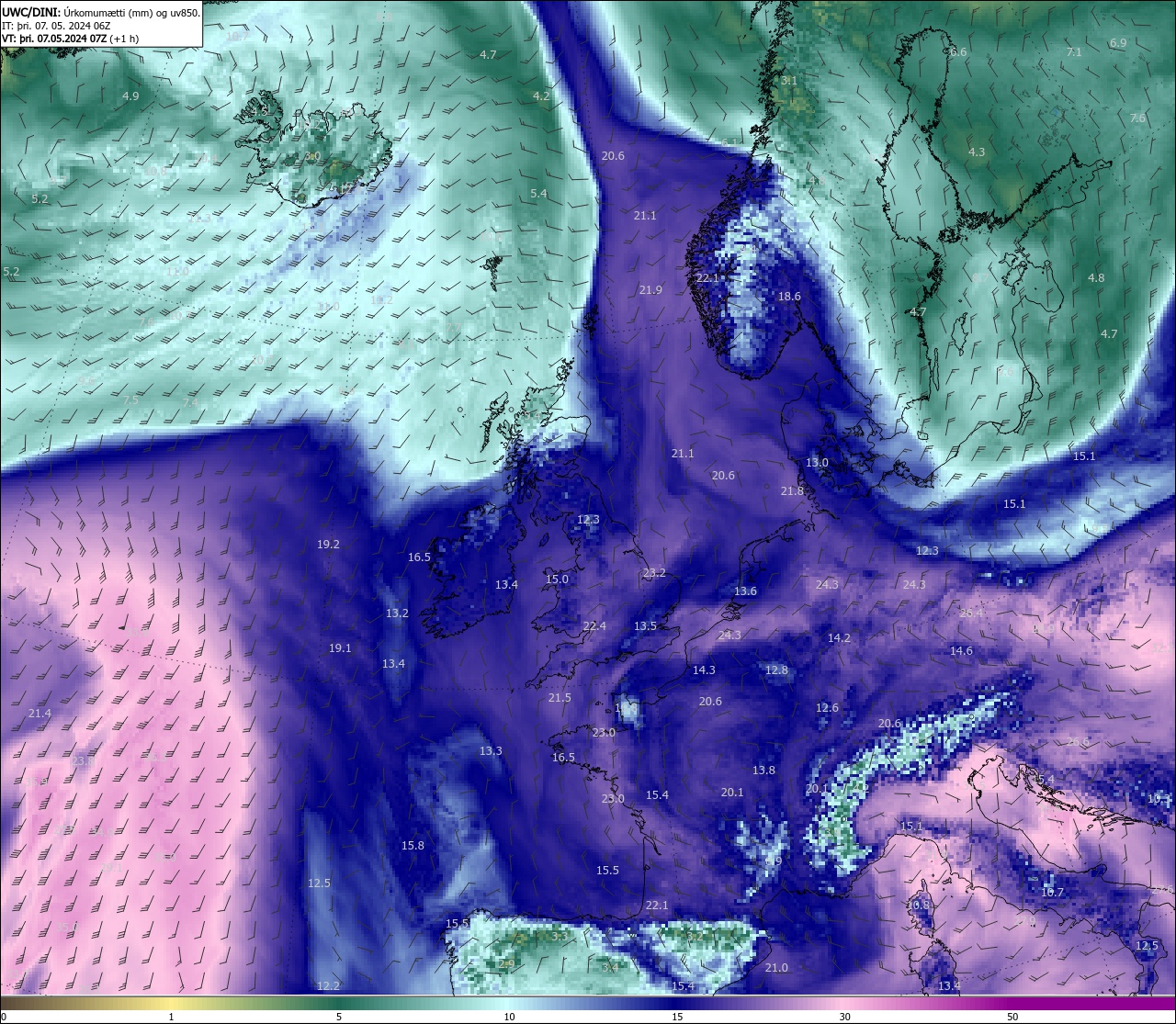Screen dimensions: 1176x1024
Task: Click the 15.0 value over the Irish Sea
Action: pyautogui.click(x=557, y=579)
